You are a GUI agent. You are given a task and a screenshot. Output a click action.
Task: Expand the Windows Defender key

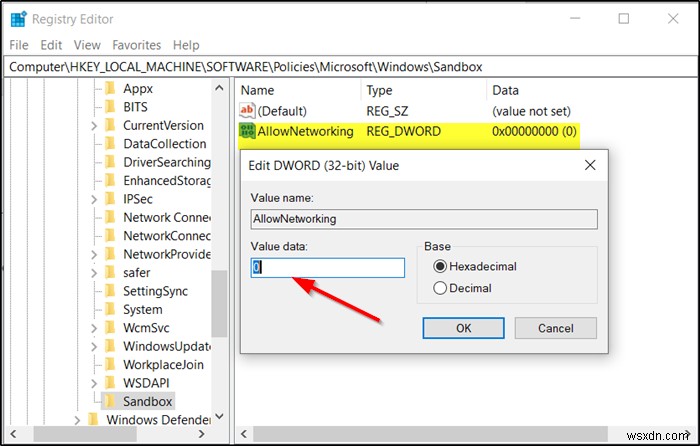click(x=77, y=420)
